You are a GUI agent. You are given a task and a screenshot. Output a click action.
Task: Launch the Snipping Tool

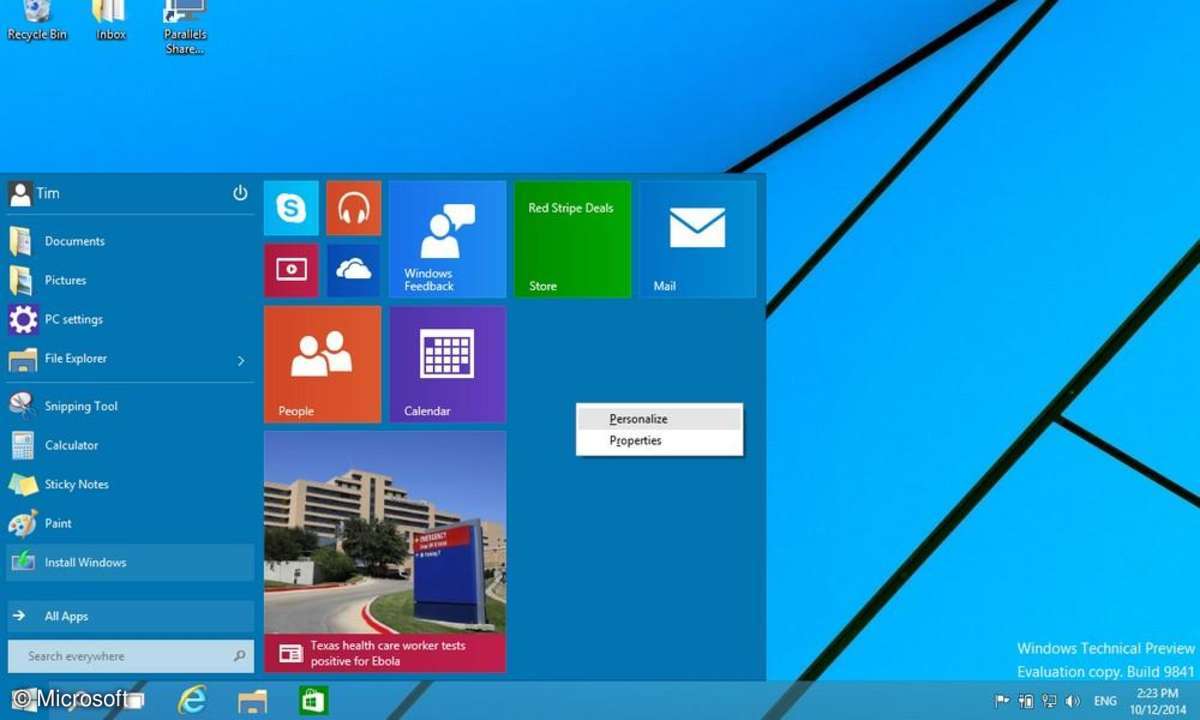click(x=130, y=406)
